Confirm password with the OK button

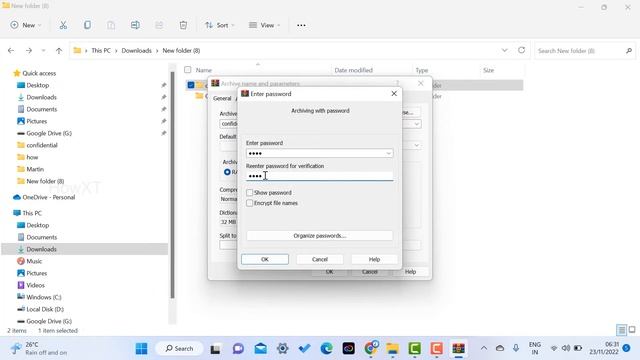click(x=264, y=259)
